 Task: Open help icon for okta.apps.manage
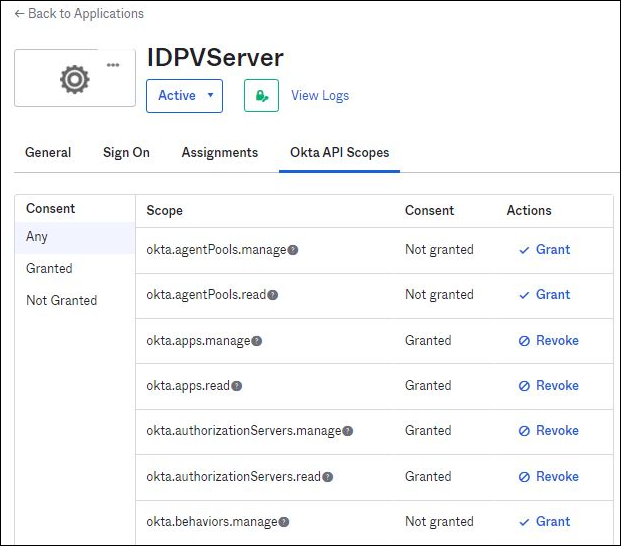coord(257,341)
